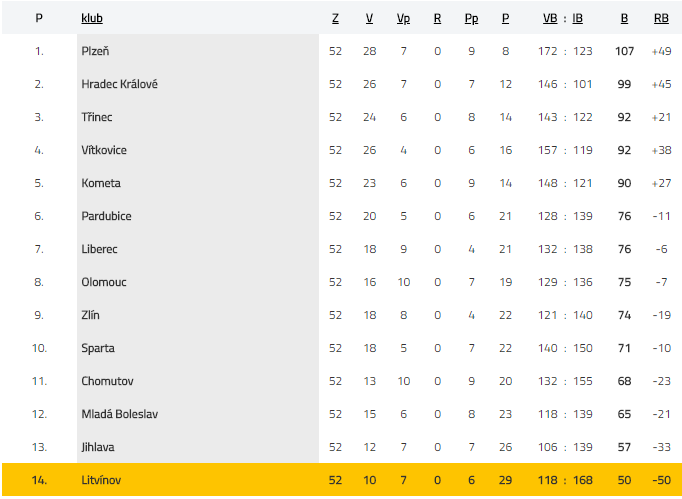682x499 pixels.
Task: Click on Mladá Boleslav team name
Action: [120, 414]
